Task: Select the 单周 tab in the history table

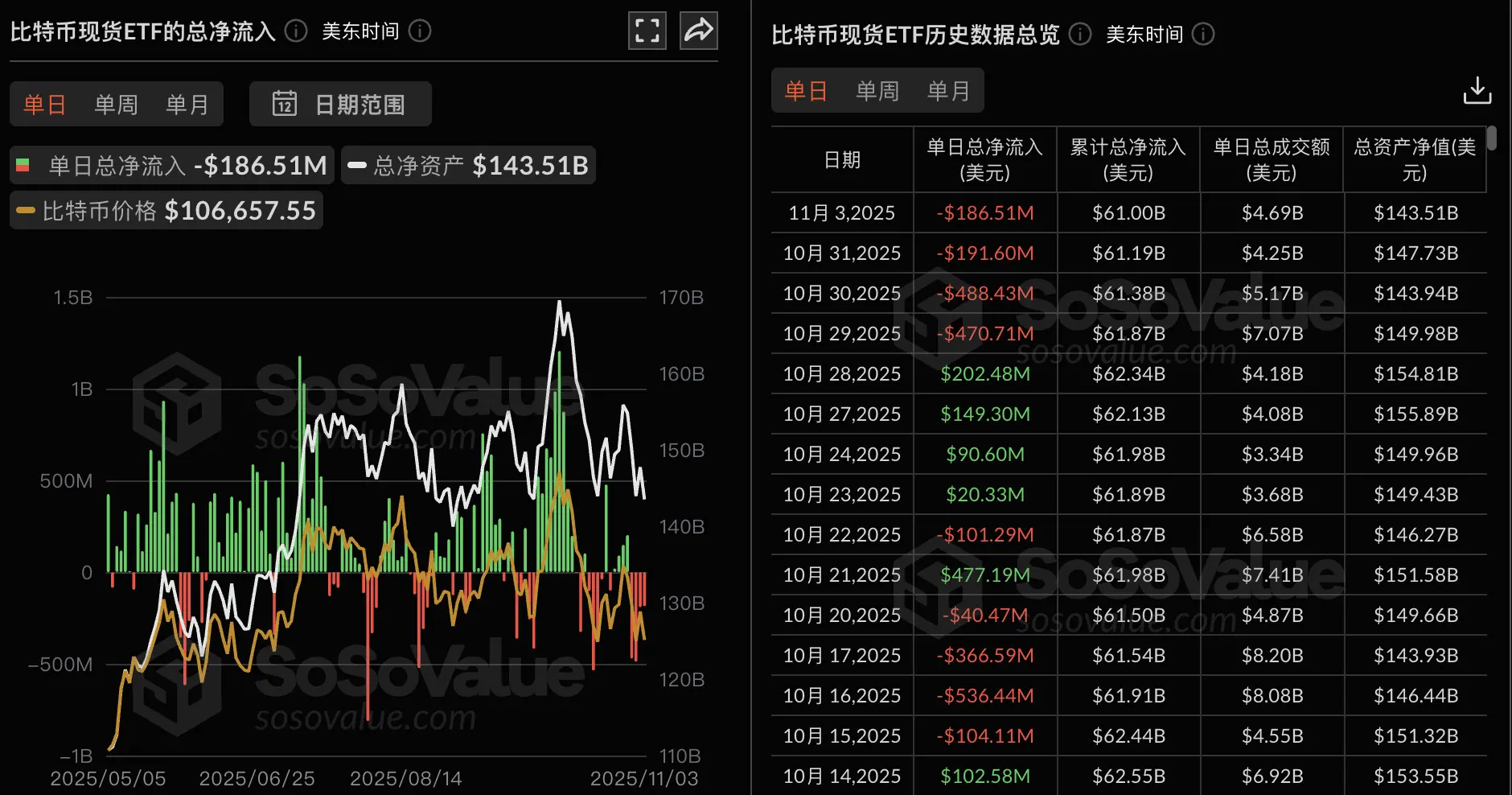Action: (x=877, y=90)
